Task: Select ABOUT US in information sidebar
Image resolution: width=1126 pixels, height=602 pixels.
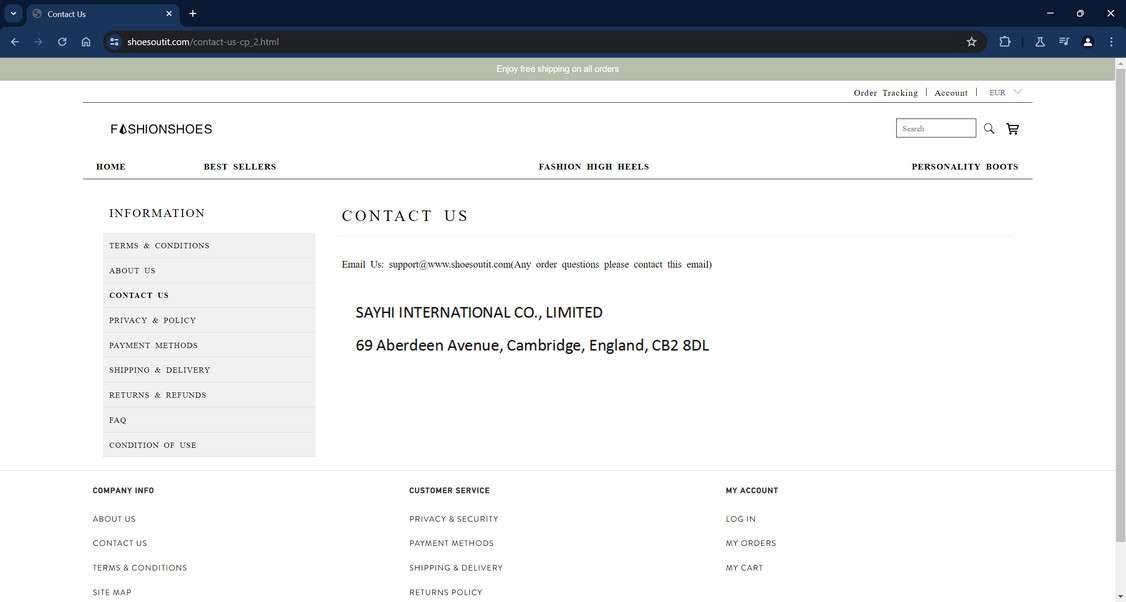Action: pos(209,271)
